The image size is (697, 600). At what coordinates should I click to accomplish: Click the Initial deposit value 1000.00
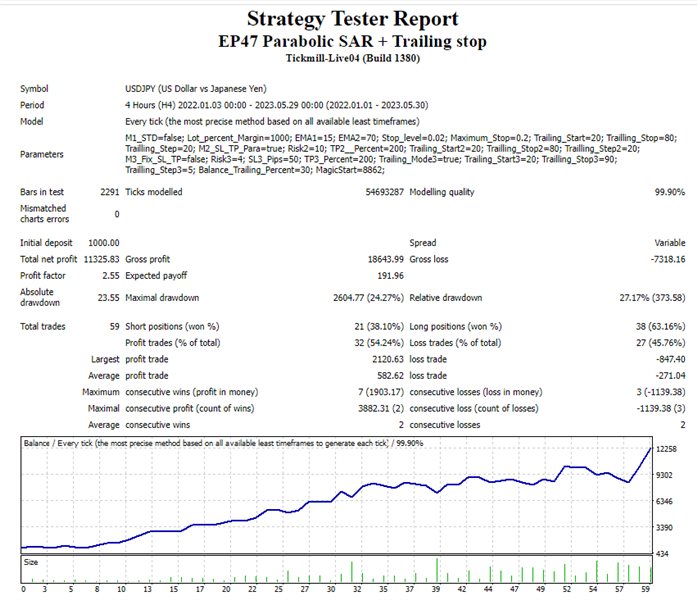point(104,243)
